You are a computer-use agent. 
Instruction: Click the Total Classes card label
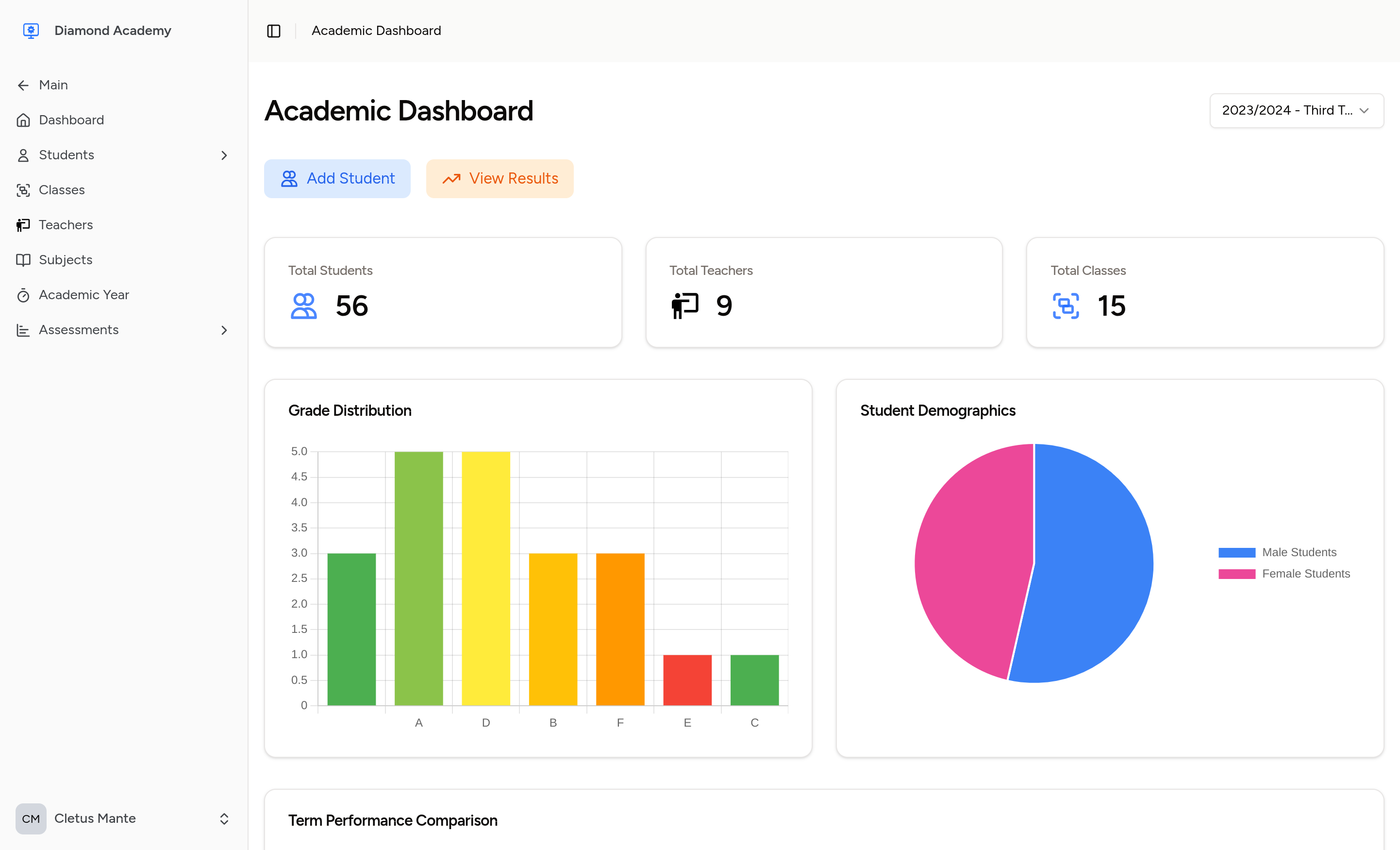click(1088, 271)
